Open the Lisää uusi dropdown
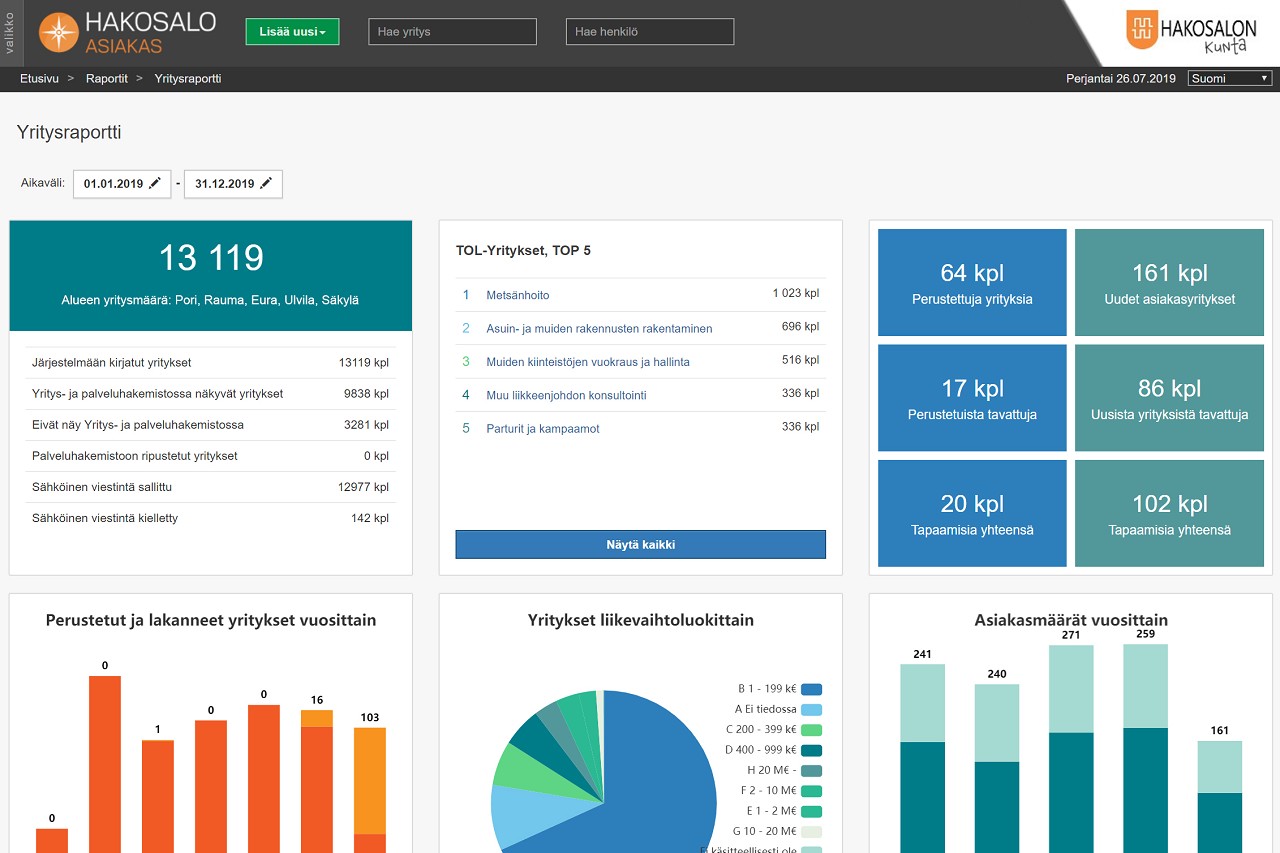This screenshot has width=1280, height=853. click(x=292, y=32)
